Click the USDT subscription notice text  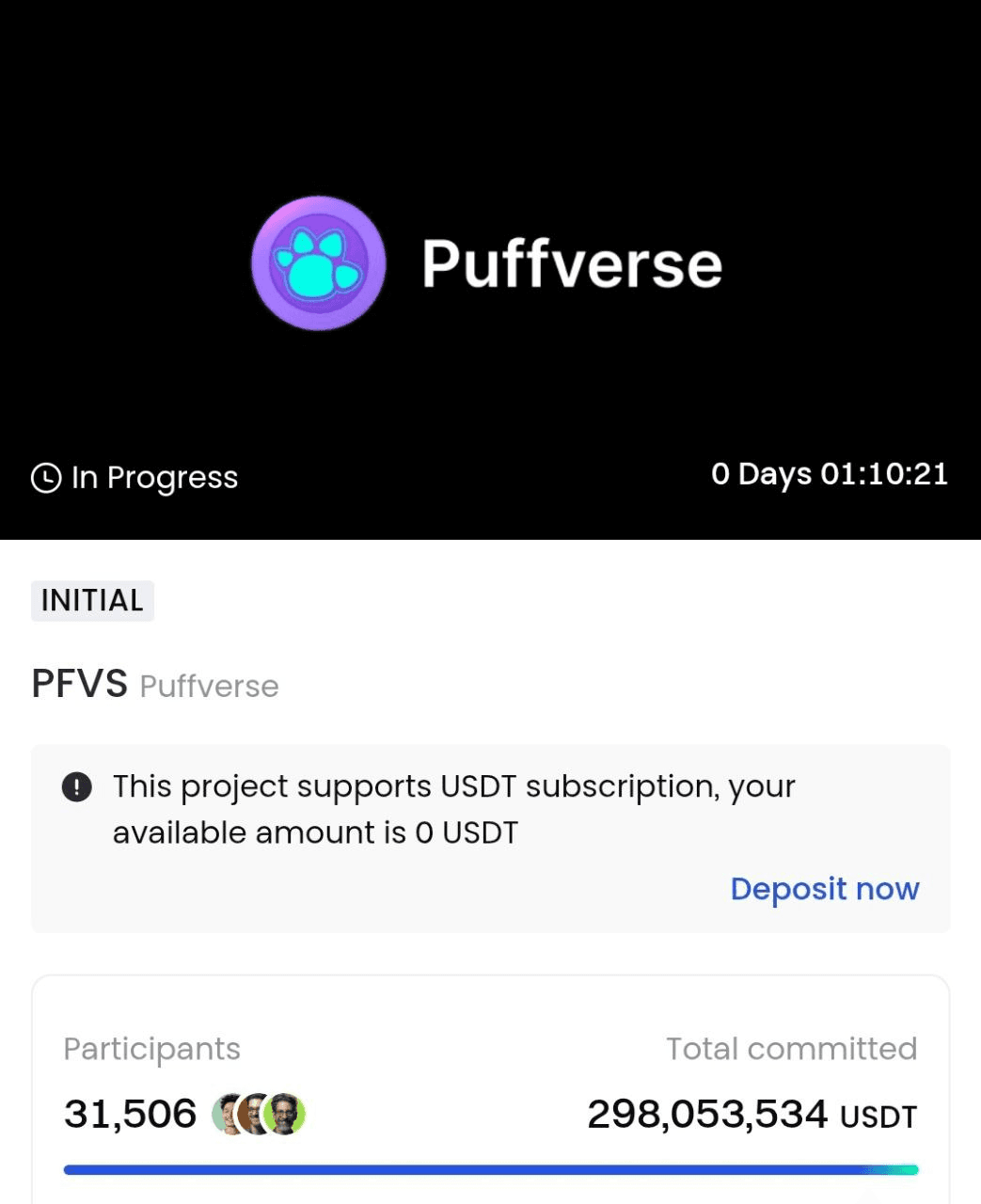(x=453, y=809)
